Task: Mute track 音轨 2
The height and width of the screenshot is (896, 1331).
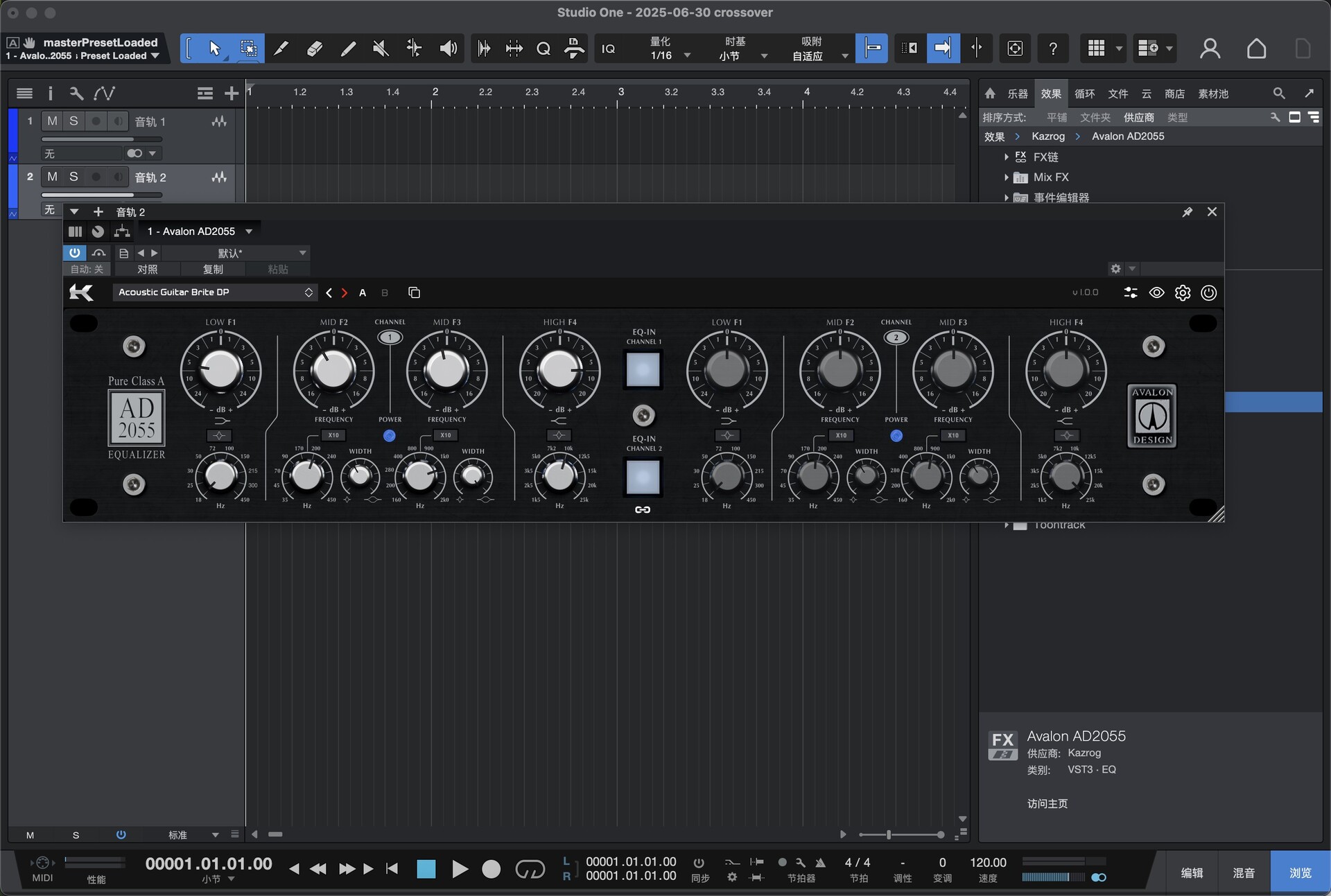Action: 52,177
